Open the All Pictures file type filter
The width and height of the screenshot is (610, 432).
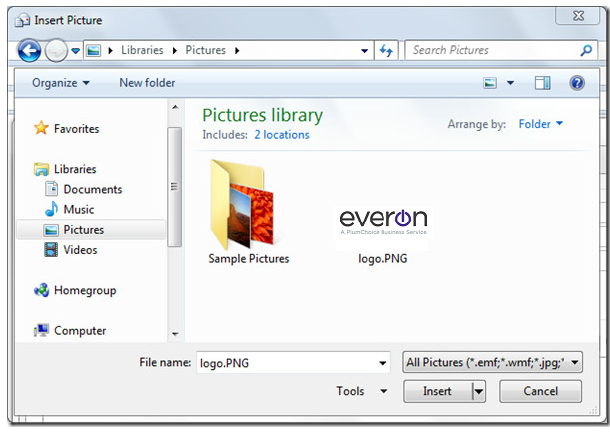[493, 362]
